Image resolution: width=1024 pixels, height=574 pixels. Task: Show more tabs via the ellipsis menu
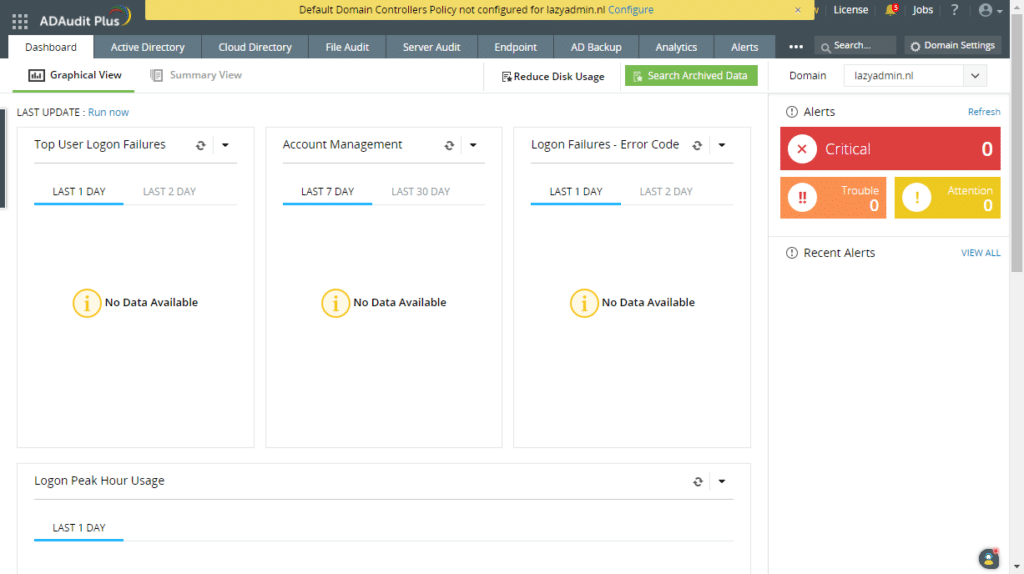point(795,47)
